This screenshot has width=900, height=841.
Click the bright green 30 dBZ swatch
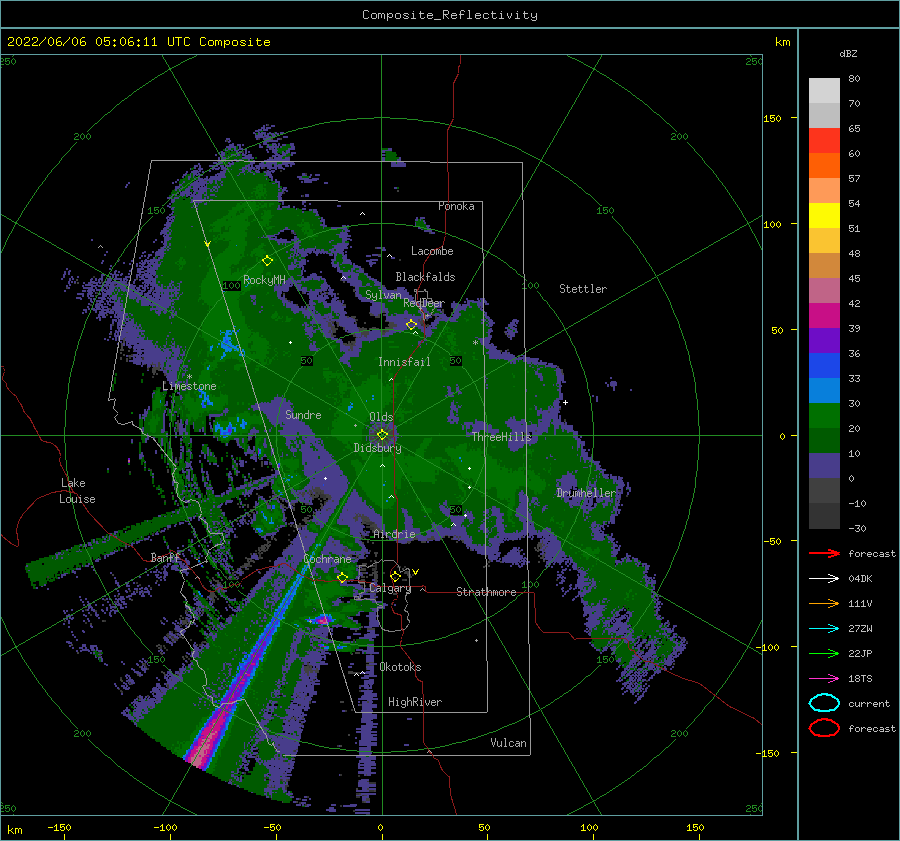824,416
